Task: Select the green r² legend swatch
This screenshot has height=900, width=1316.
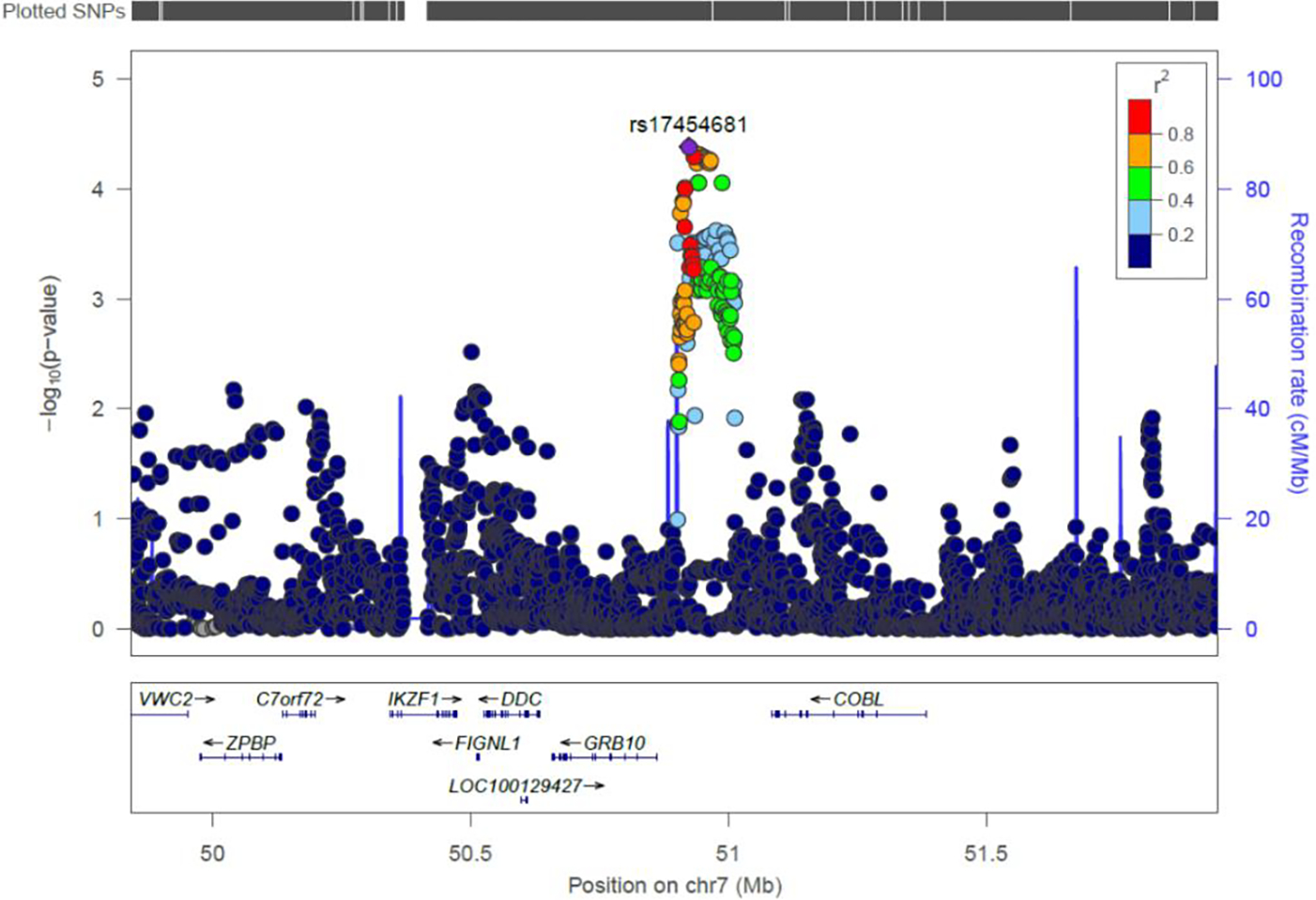Action: coord(1140,184)
